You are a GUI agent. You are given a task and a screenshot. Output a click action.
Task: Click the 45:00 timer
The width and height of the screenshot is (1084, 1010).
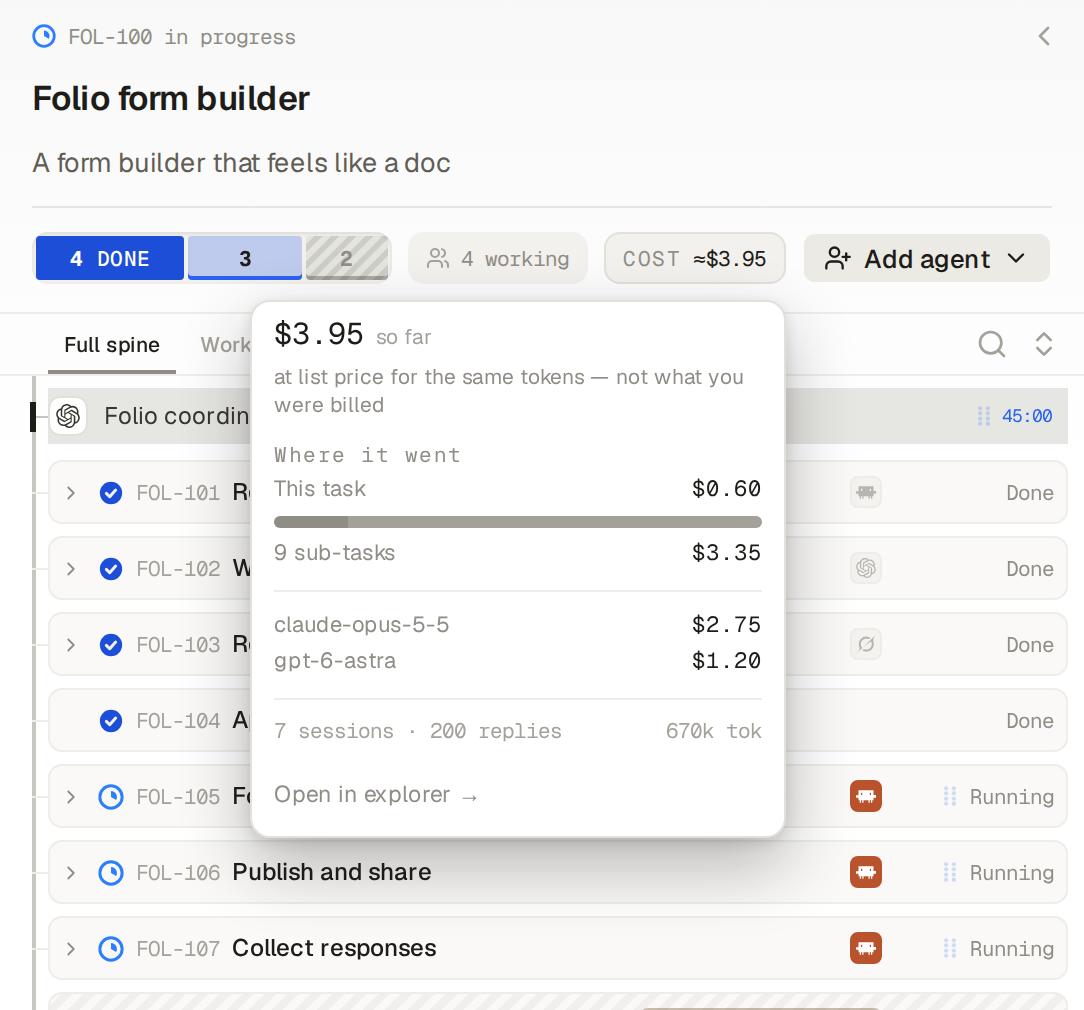1027,416
